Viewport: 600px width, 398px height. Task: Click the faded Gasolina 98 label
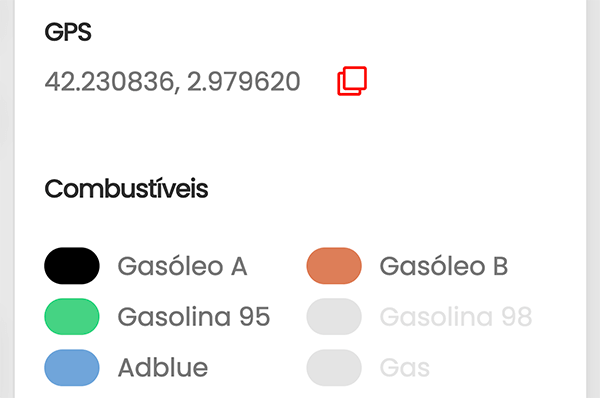(456, 317)
